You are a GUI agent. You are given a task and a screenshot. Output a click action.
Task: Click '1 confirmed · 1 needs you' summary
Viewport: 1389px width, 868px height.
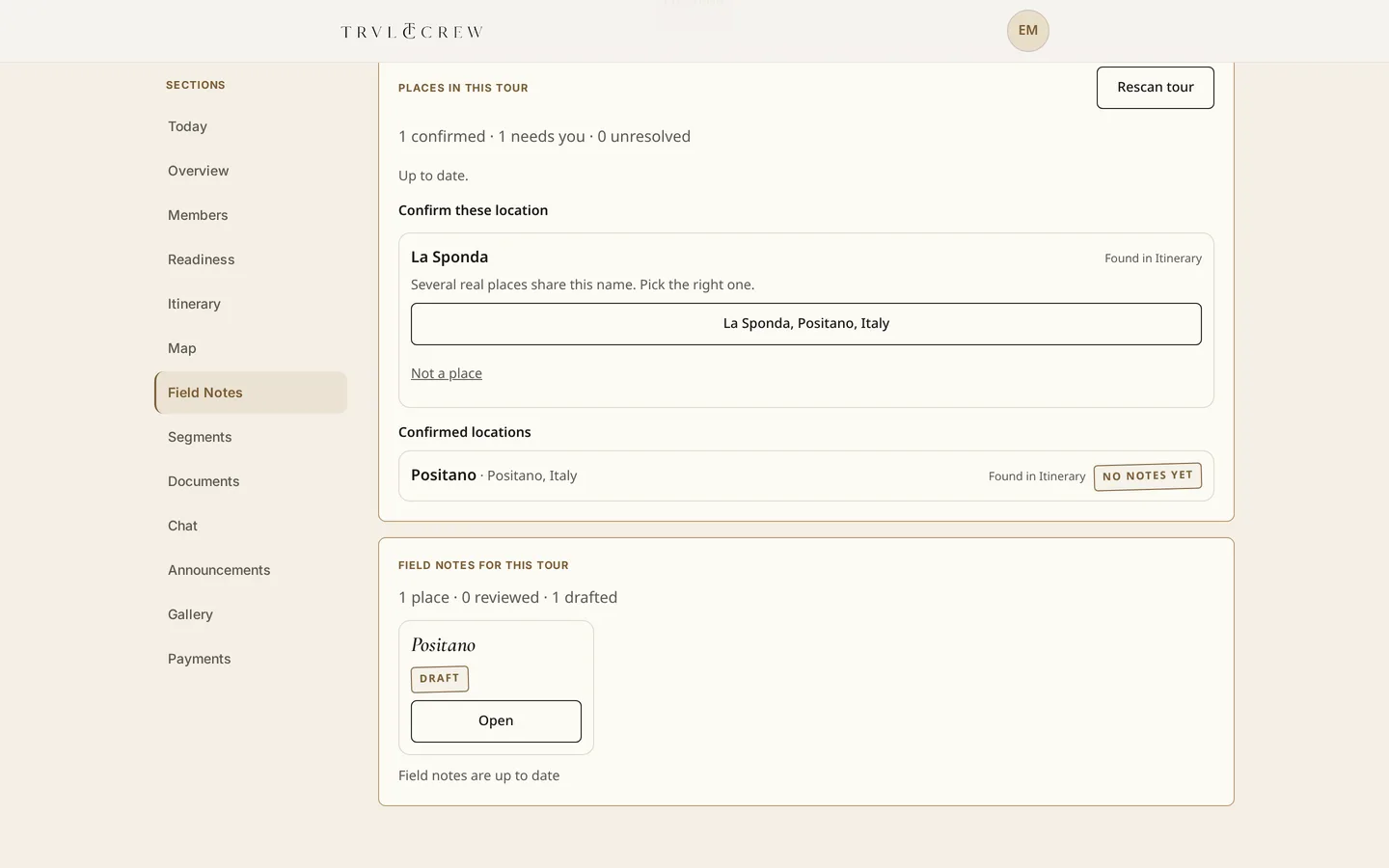tap(544, 136)
